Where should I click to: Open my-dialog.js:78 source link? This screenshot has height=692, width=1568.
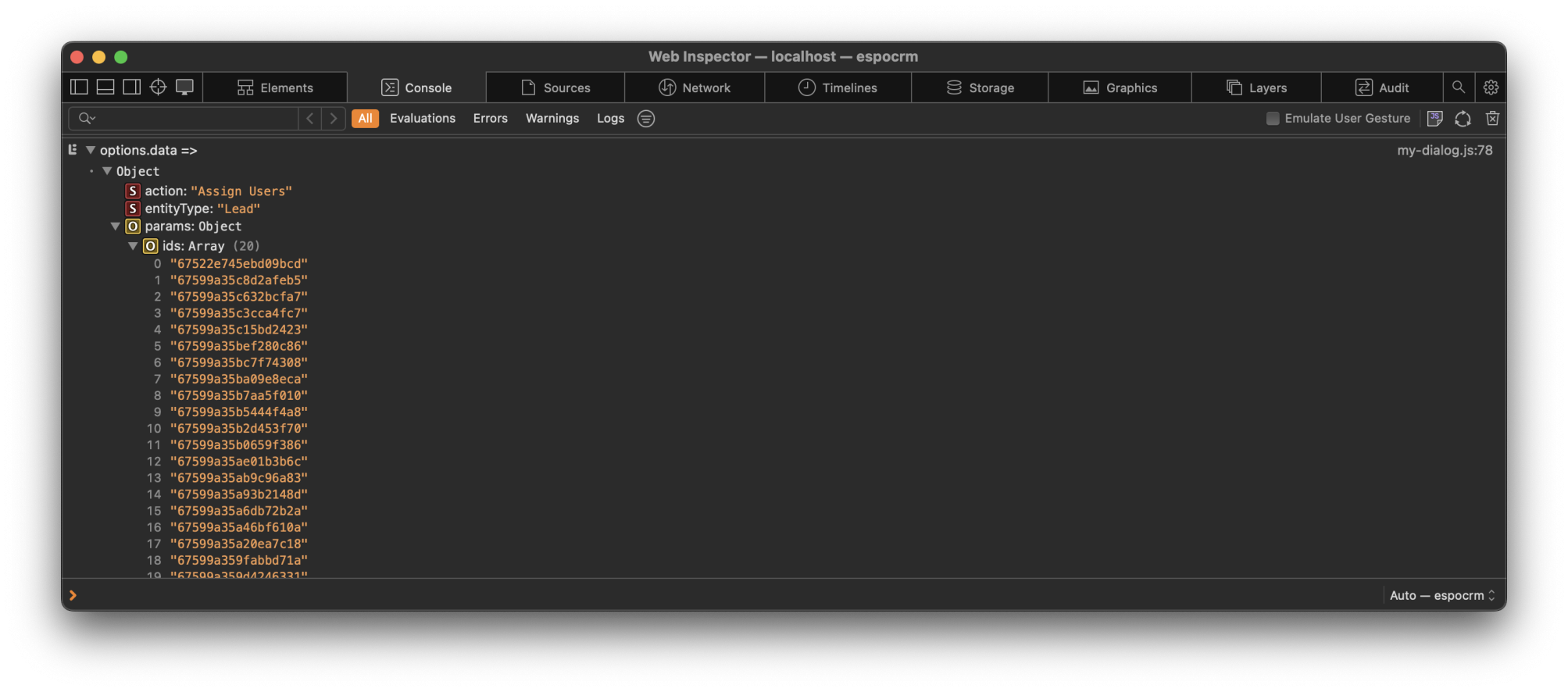(x=1445, y=150)
